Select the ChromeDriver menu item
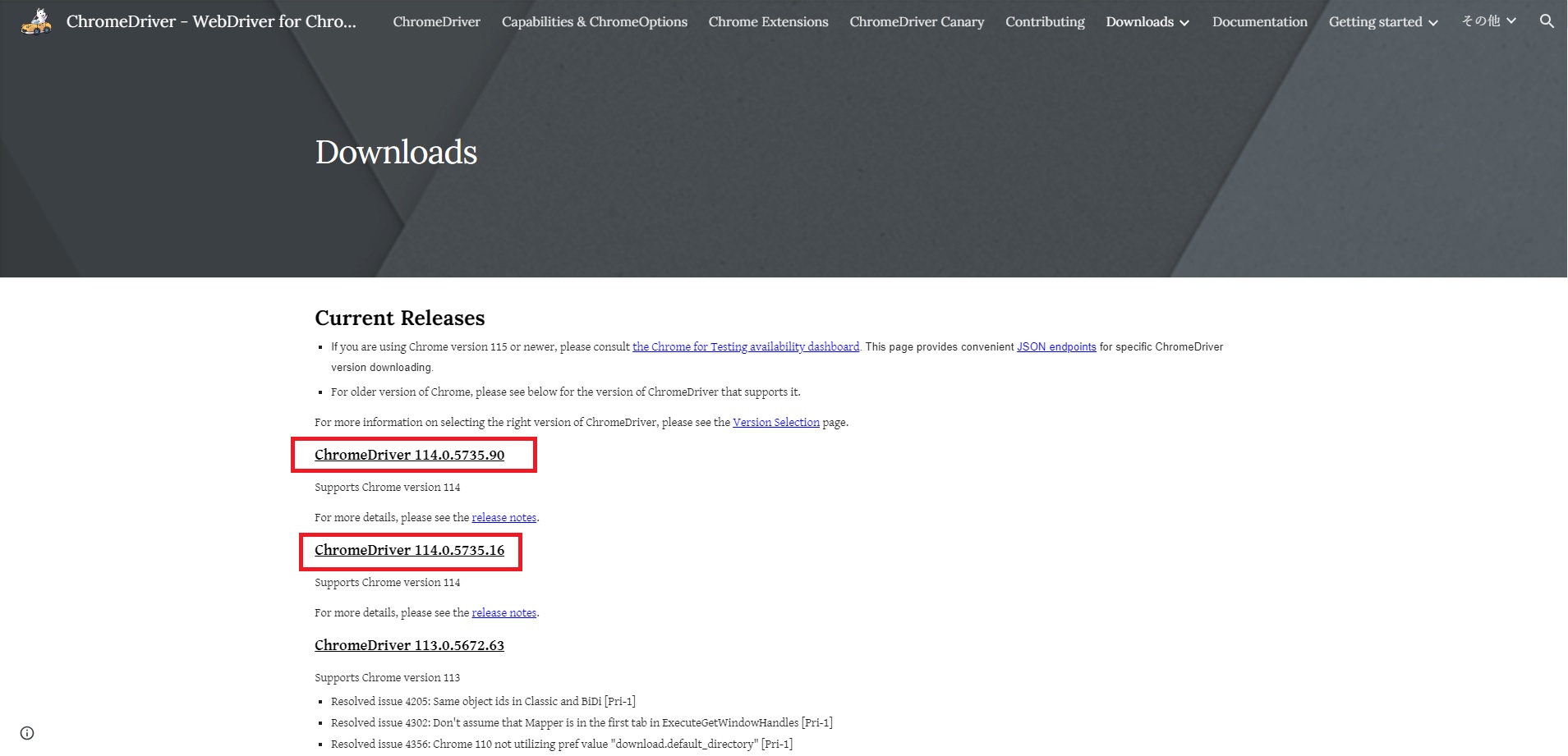Viewport: 1568px width, 756px height. point(436,21)
